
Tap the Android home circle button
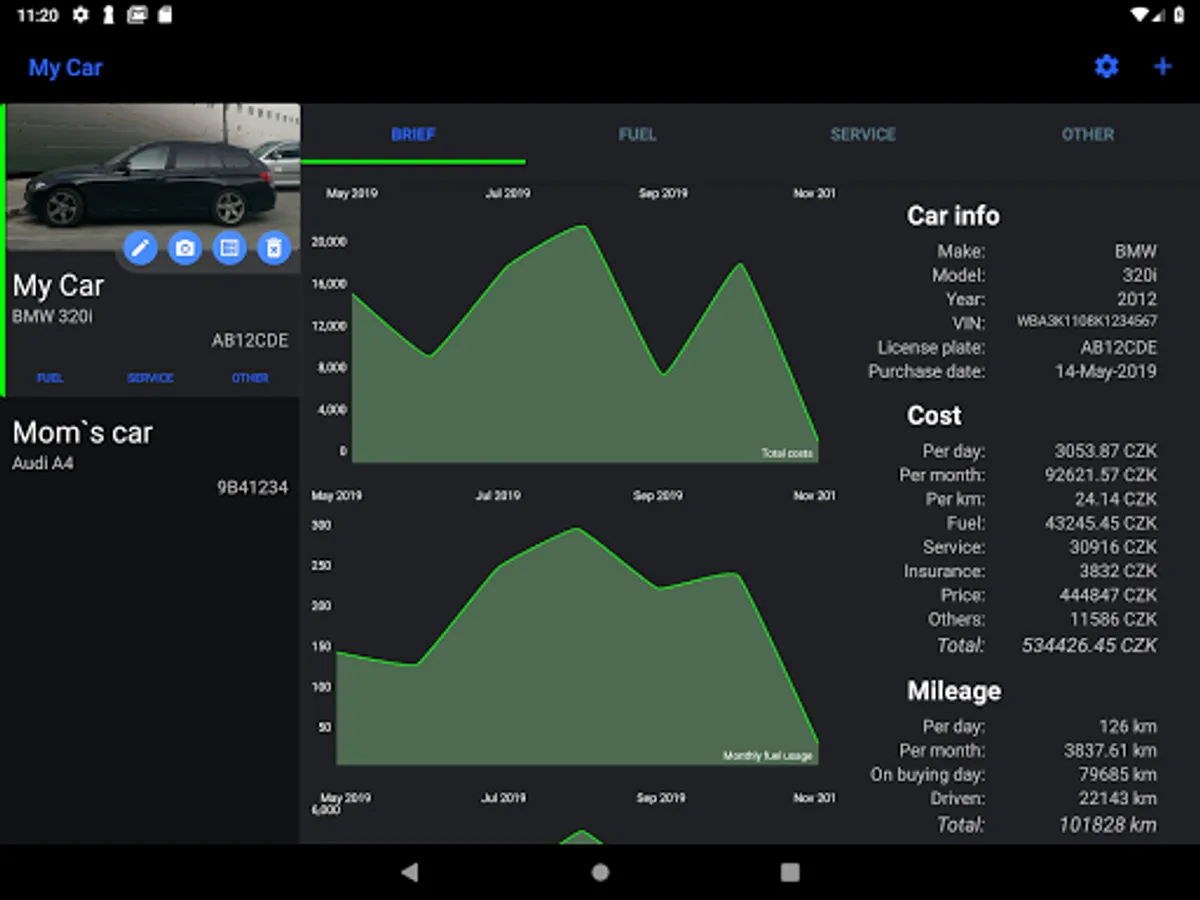click(600, 872)
